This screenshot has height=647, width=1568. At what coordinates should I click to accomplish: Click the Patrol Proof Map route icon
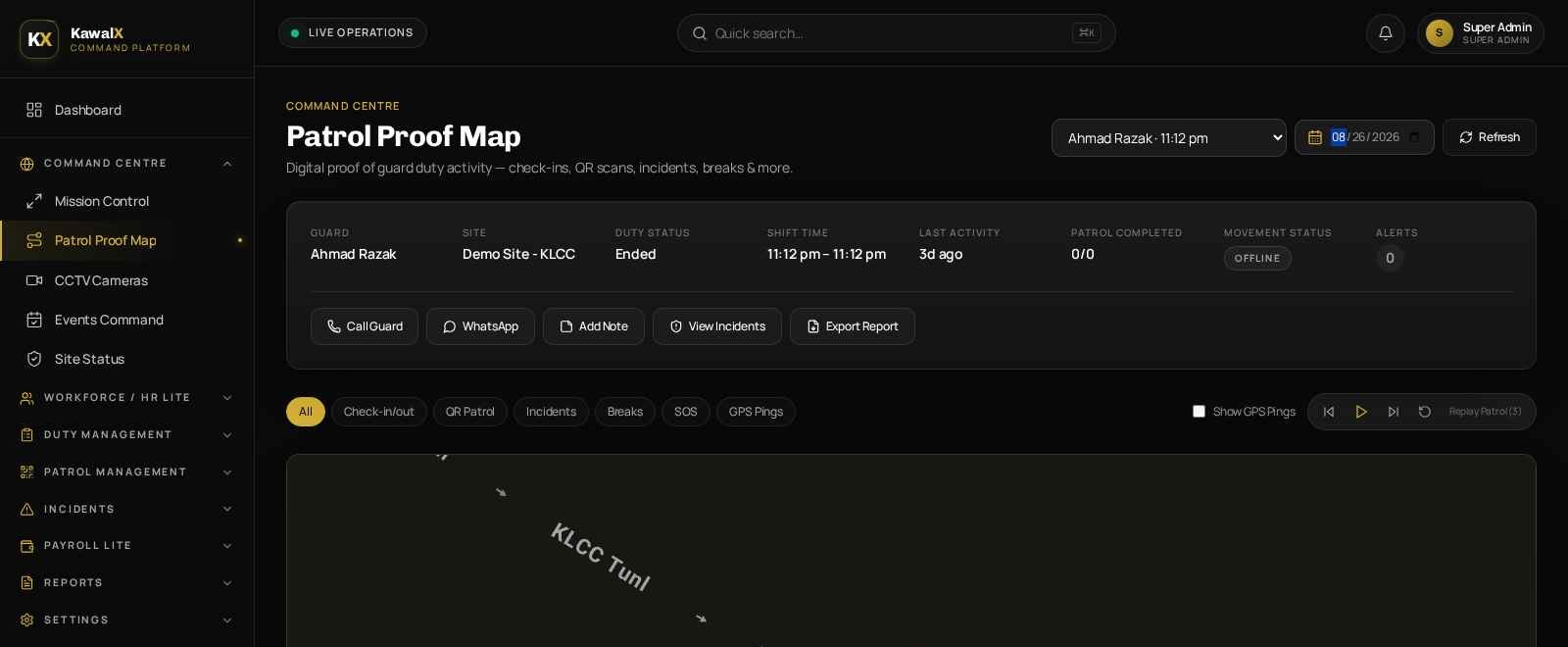(x=34, y=240)
